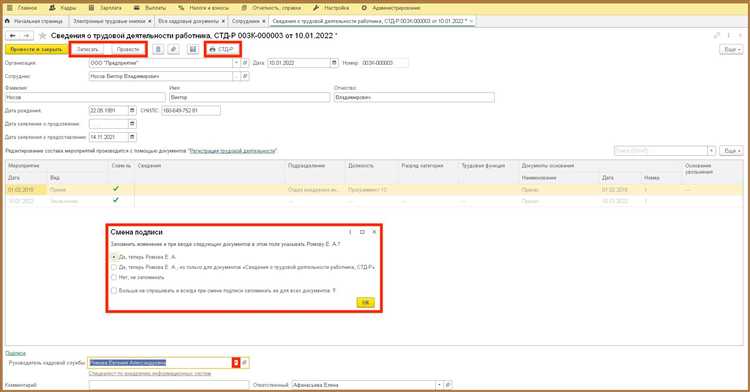This screenshot has width=750, height=392.
Task: Click the Имя input field
Action: (249, 98)
